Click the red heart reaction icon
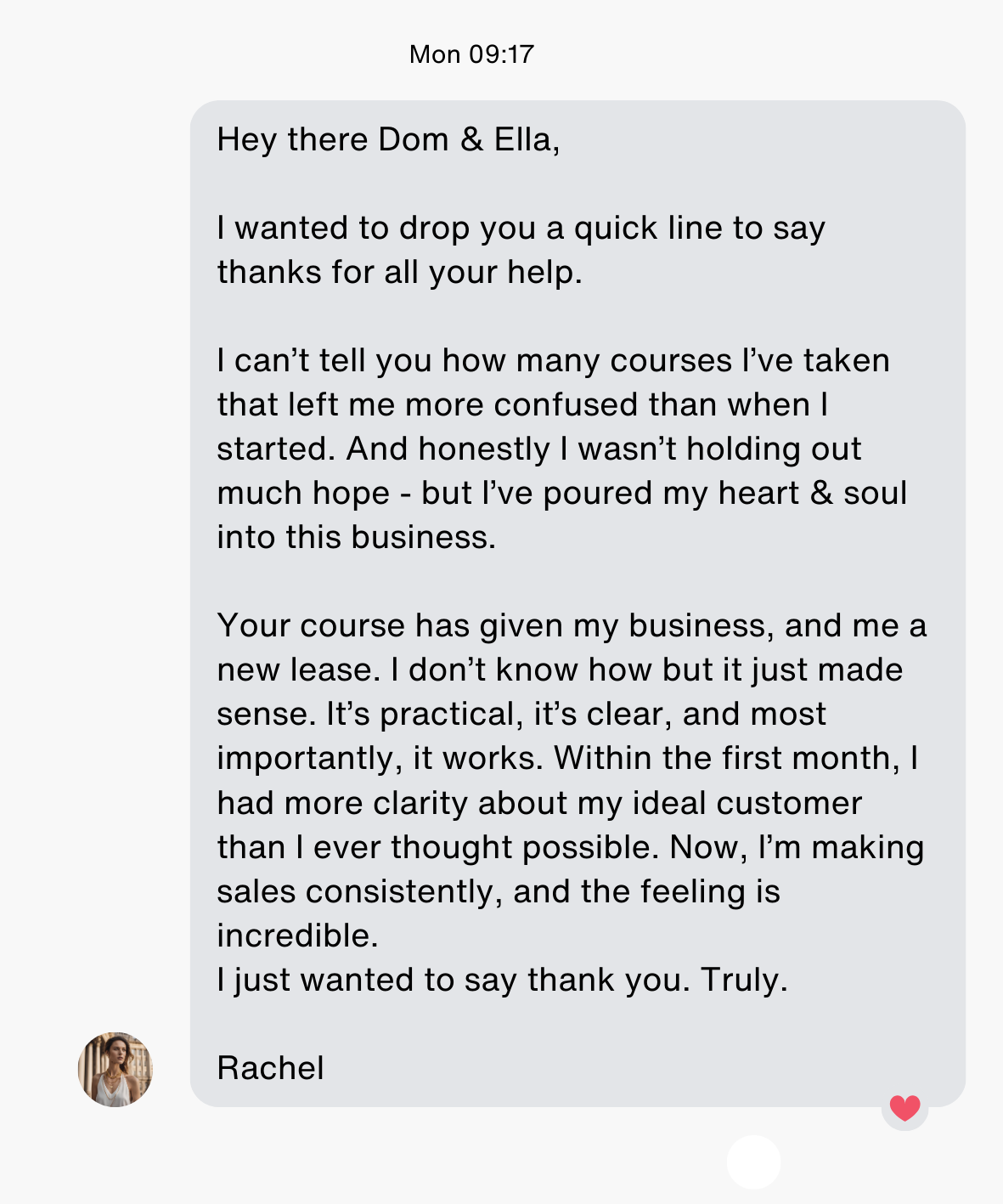The height and width of the screenshot is (1204, 1003). (x=904, y=1108)
